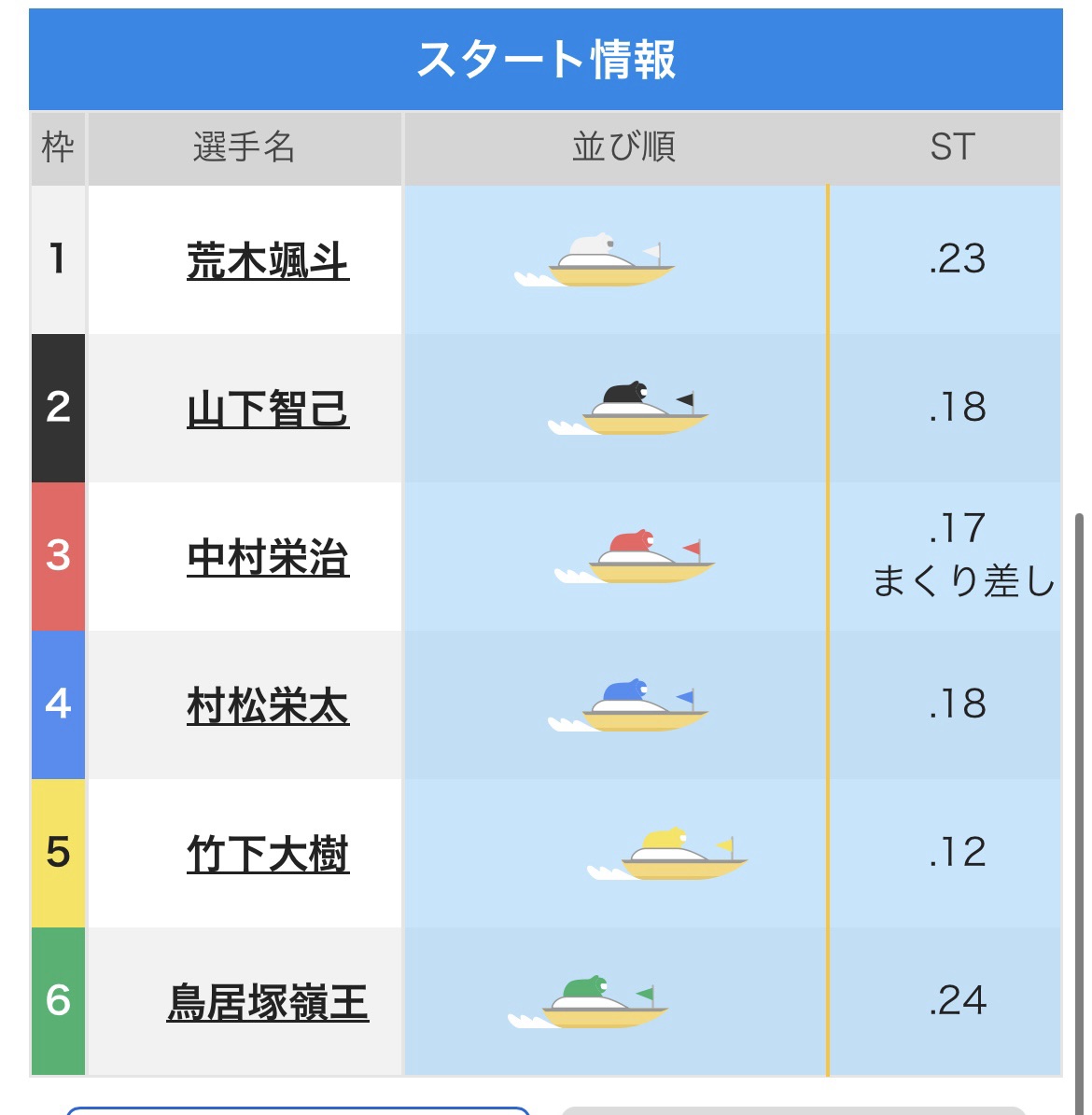Open racer 竹下大樹 profile link
This screenshot has width=1092, height=1115.
point(268,854)
